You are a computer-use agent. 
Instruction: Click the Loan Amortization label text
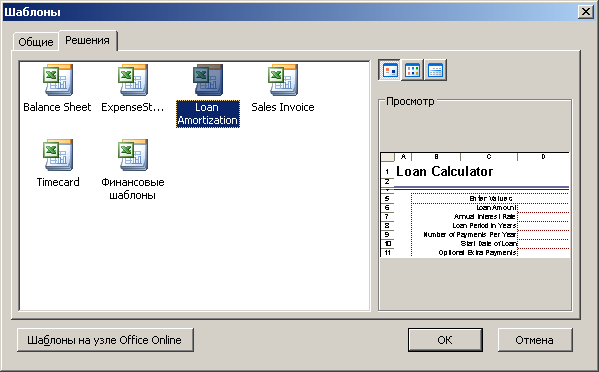[x=207, y=114]
